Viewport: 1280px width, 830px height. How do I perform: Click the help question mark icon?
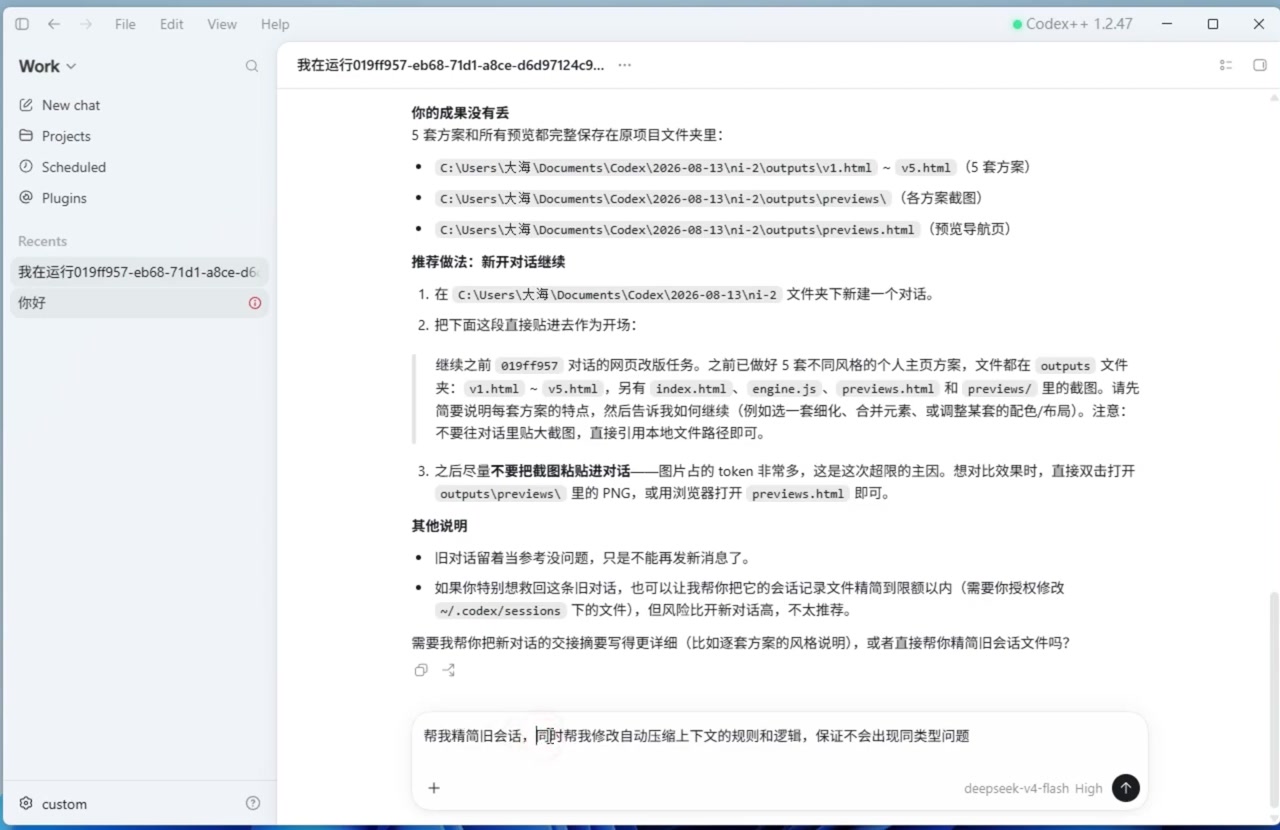tap(253, 803)
